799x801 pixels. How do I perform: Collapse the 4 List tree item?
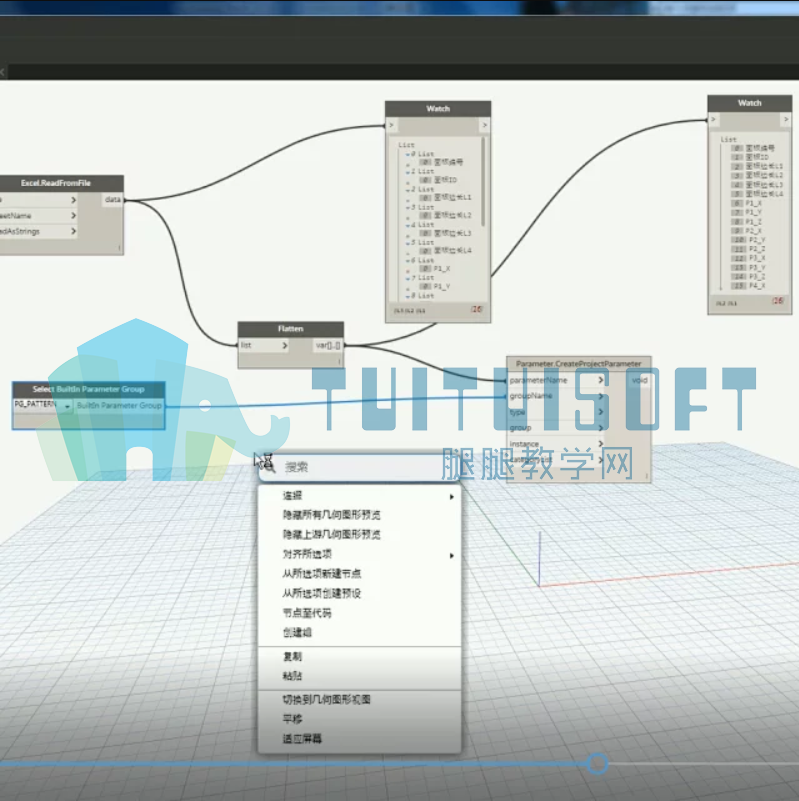(x=408, y=225)
